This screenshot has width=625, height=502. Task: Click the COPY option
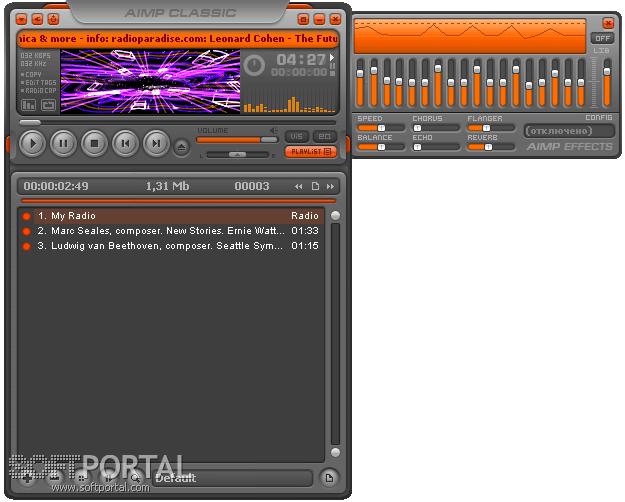point(33,75)
